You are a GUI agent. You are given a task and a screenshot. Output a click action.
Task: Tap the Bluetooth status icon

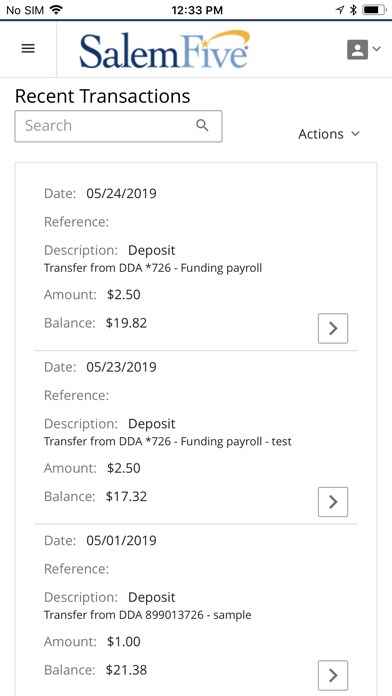point(353,9)
